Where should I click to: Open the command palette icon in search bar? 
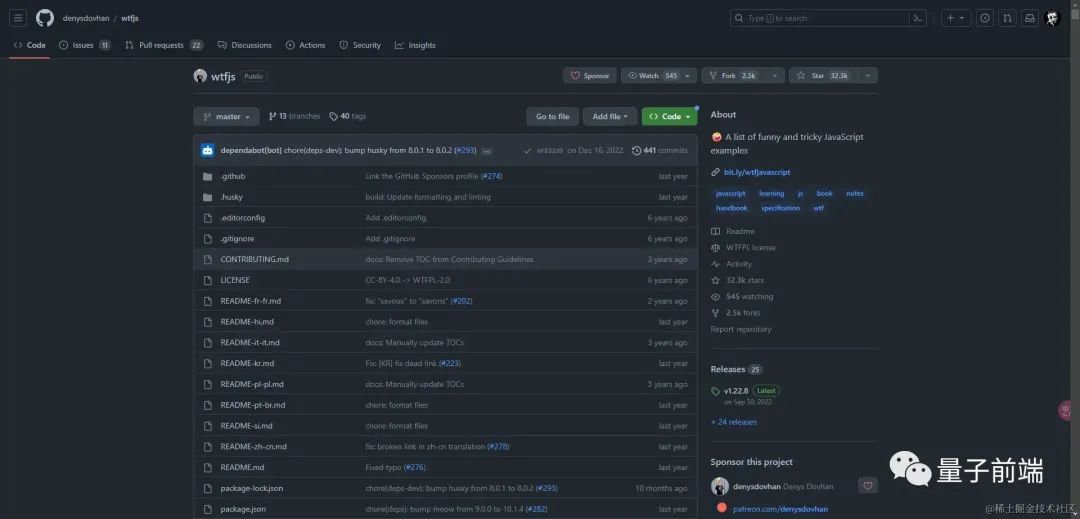918,19
